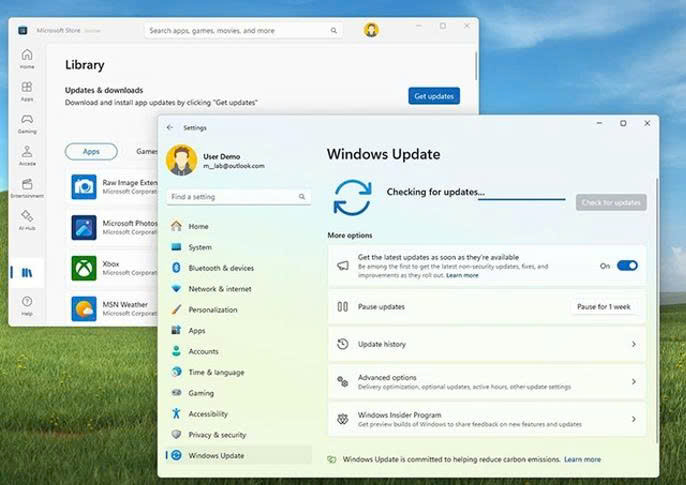Open Help in Microsoft Store sidebar
This screenshot has height=485, width=686.
[27, 306]
